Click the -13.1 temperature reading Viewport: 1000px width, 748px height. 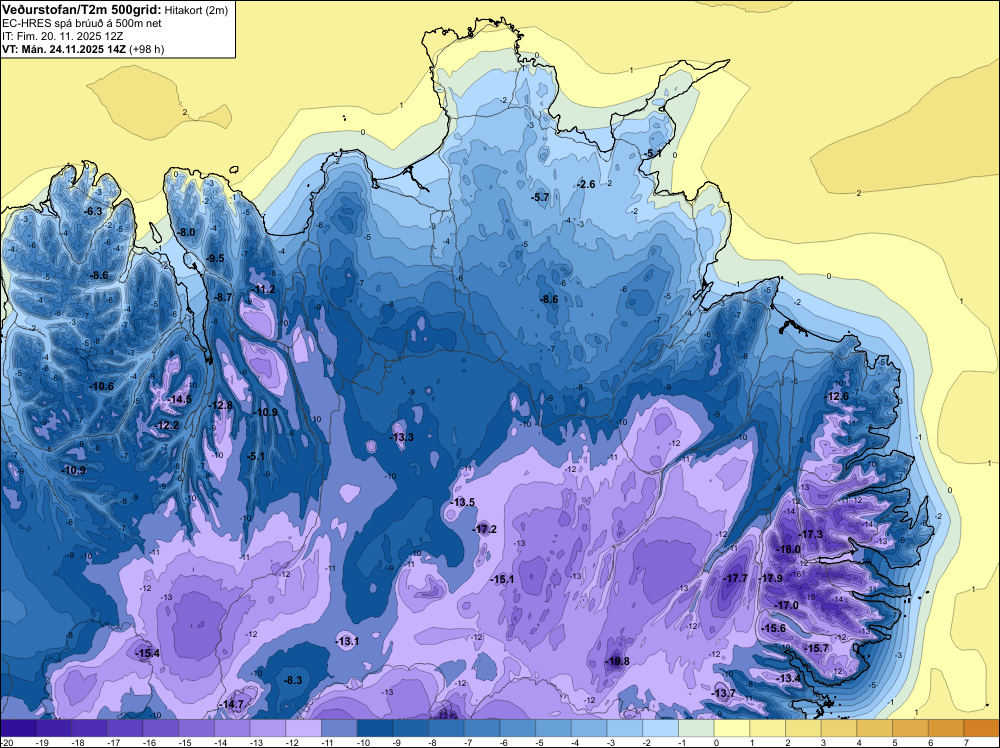click(348, 641)
